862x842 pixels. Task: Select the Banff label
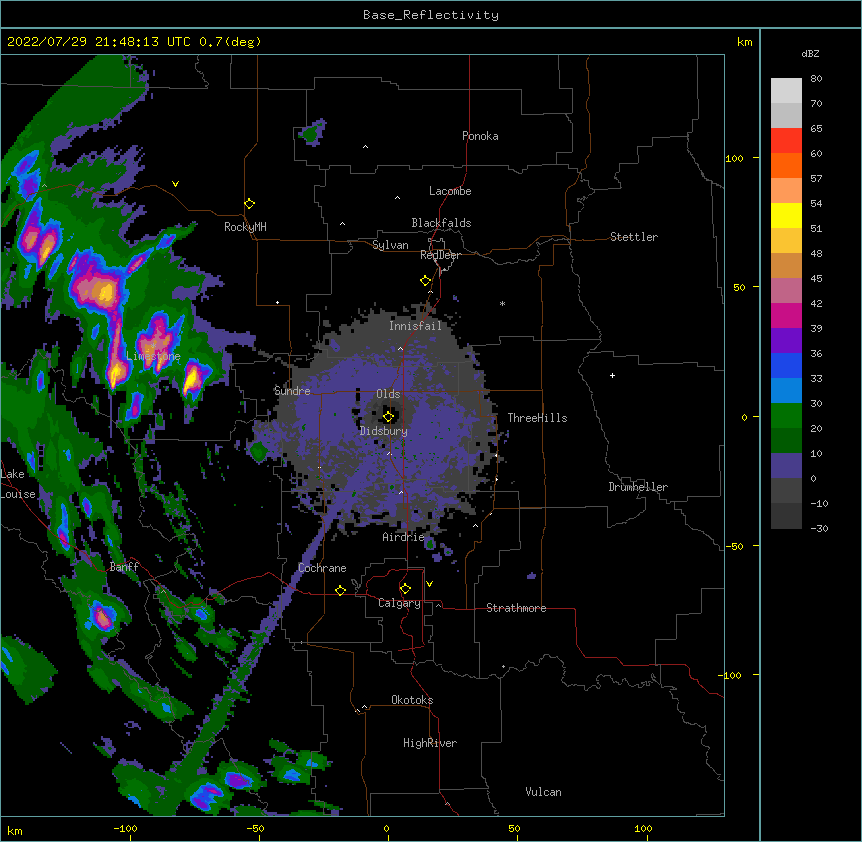124,567
